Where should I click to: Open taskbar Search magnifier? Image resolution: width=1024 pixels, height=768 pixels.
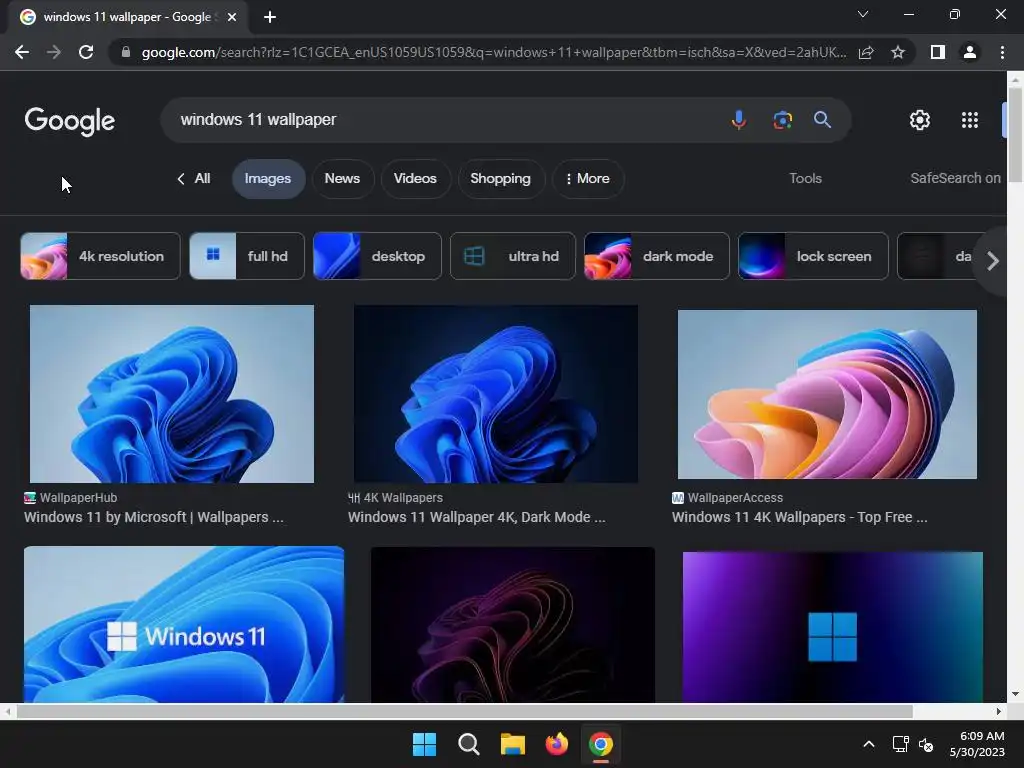point(469,744)
